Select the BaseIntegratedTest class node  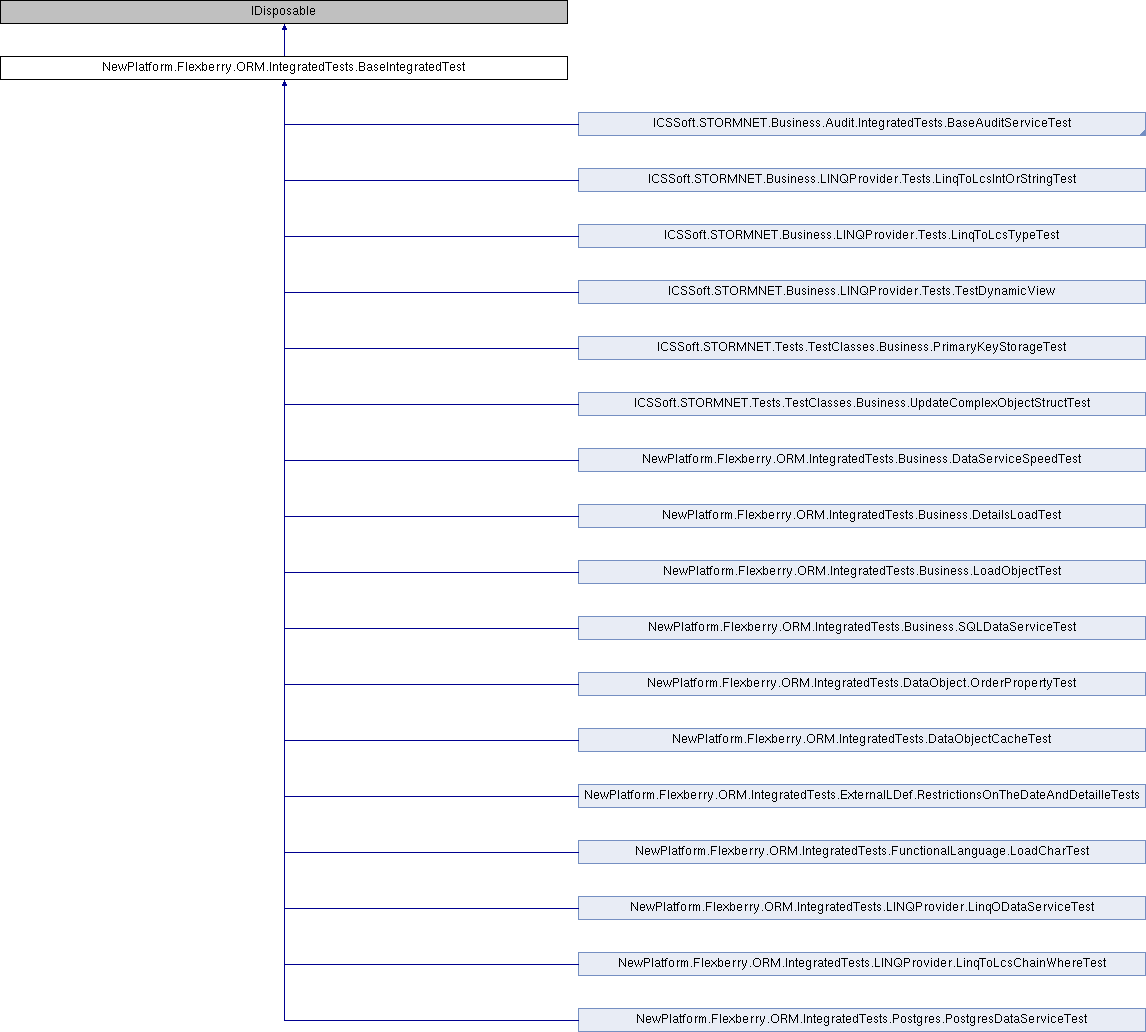284,67
